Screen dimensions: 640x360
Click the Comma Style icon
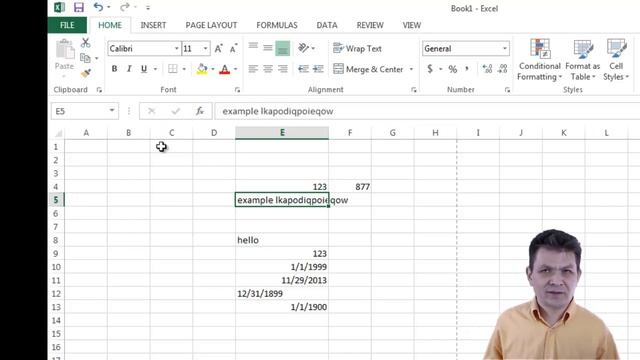click(467, 69)
